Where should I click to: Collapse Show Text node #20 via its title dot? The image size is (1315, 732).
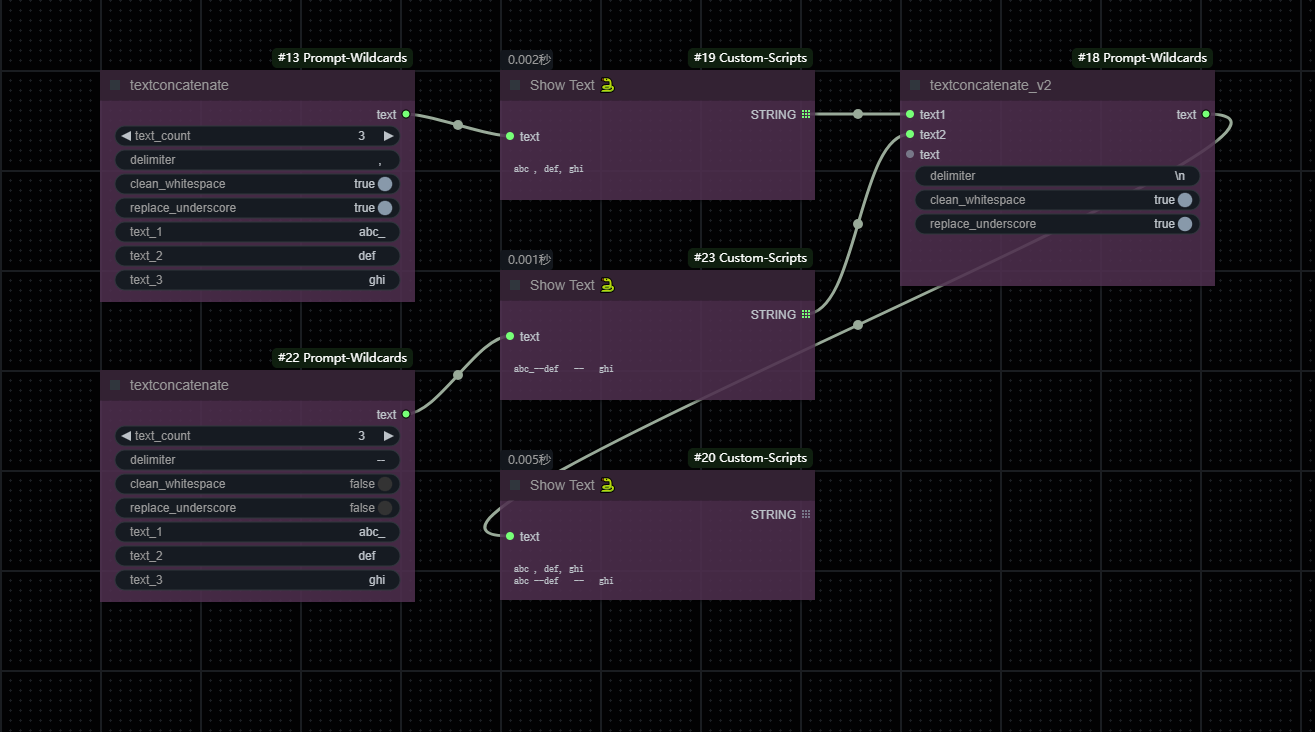point(515,486)
